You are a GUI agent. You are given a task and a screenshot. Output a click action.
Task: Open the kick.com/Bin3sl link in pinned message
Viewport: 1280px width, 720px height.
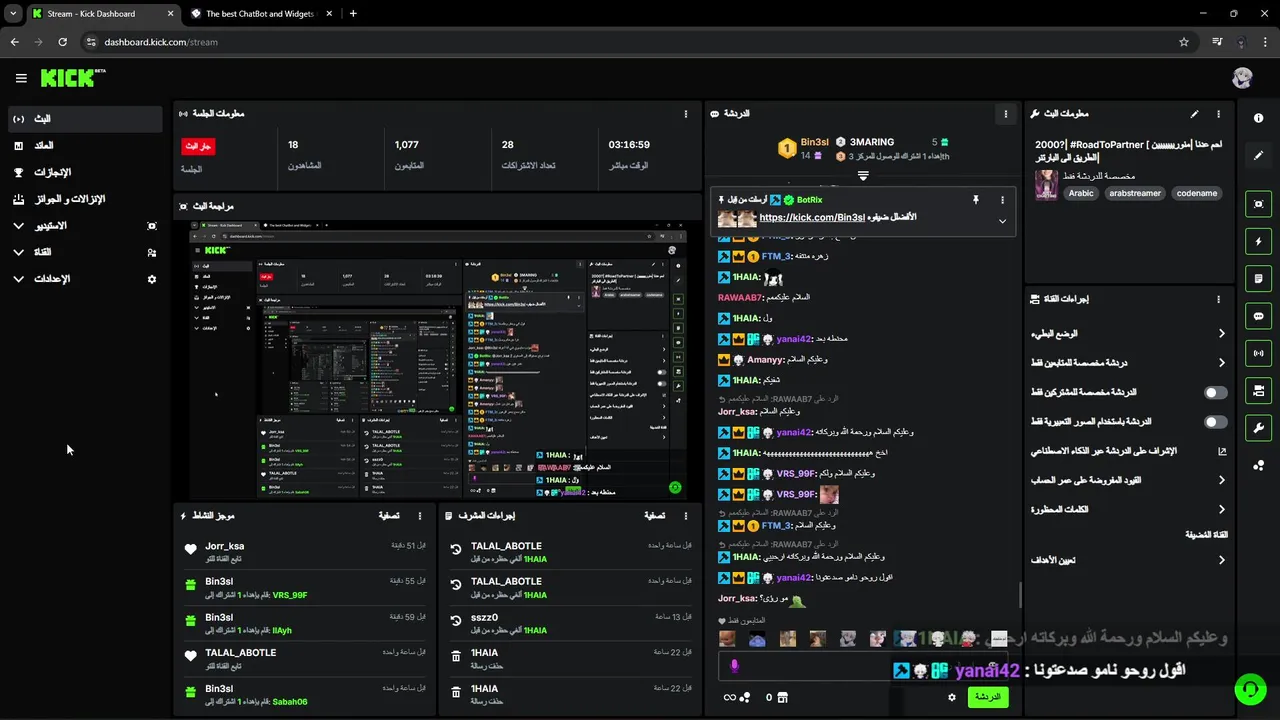[812, 218]
